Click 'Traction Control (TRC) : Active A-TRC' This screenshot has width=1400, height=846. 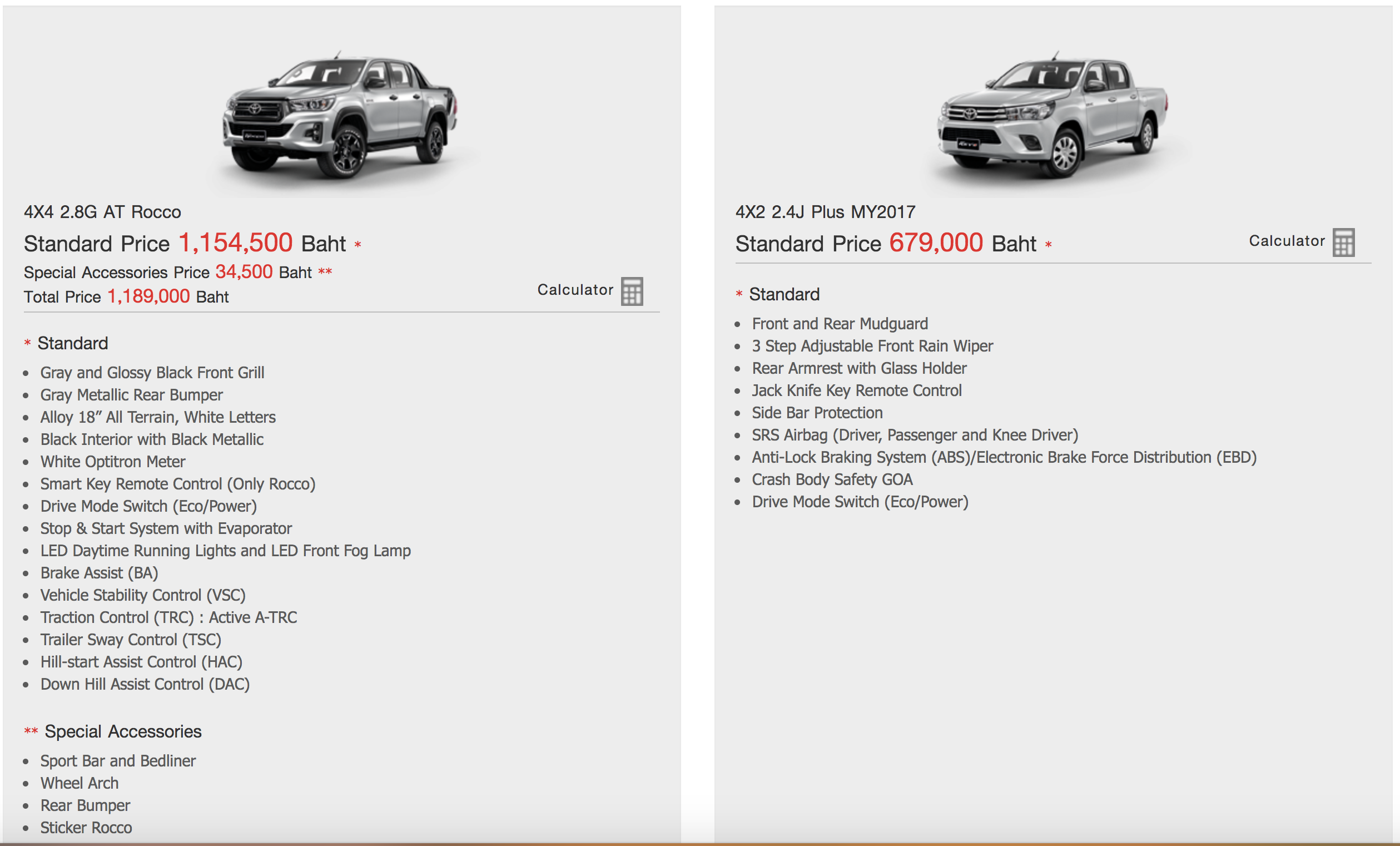tap(169, 617)
